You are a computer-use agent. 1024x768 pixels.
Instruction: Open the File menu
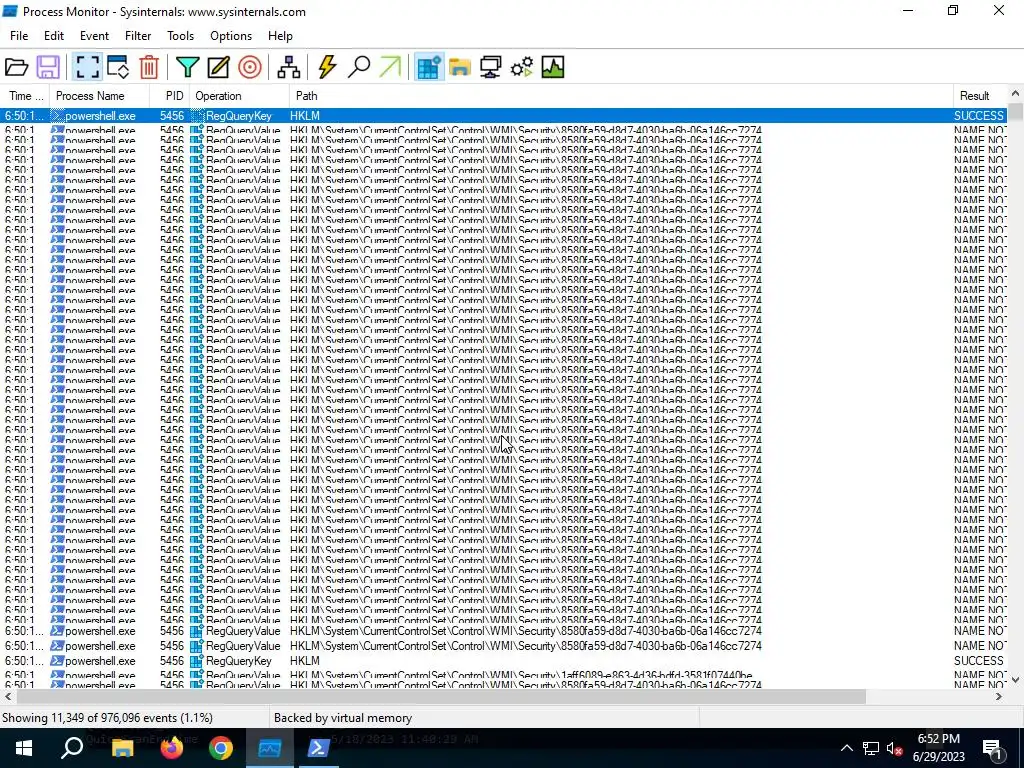click(x=19, y=36)
